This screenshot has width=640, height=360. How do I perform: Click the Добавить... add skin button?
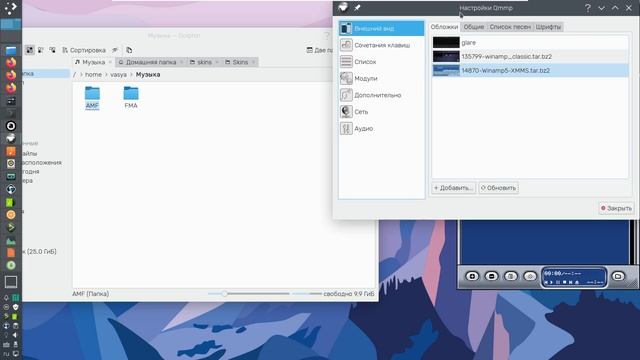click(x=453, y=188)
